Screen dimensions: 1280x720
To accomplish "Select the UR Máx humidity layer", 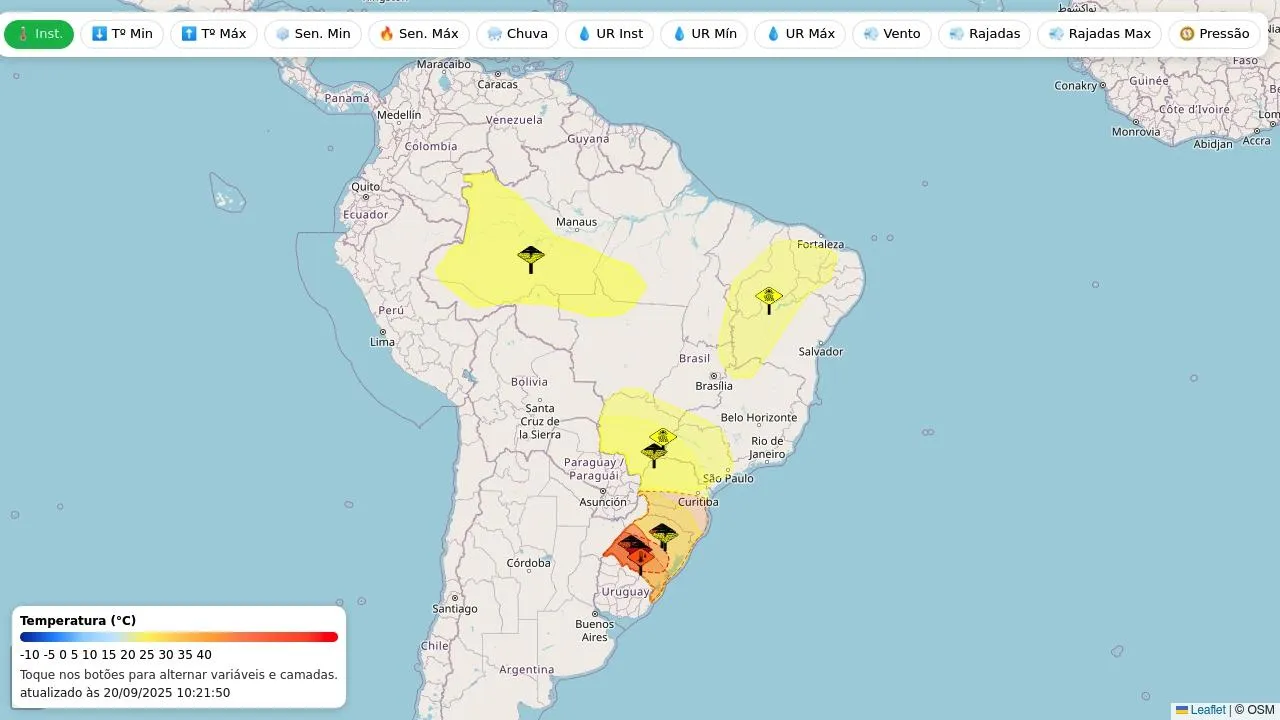I will point(800,34).
